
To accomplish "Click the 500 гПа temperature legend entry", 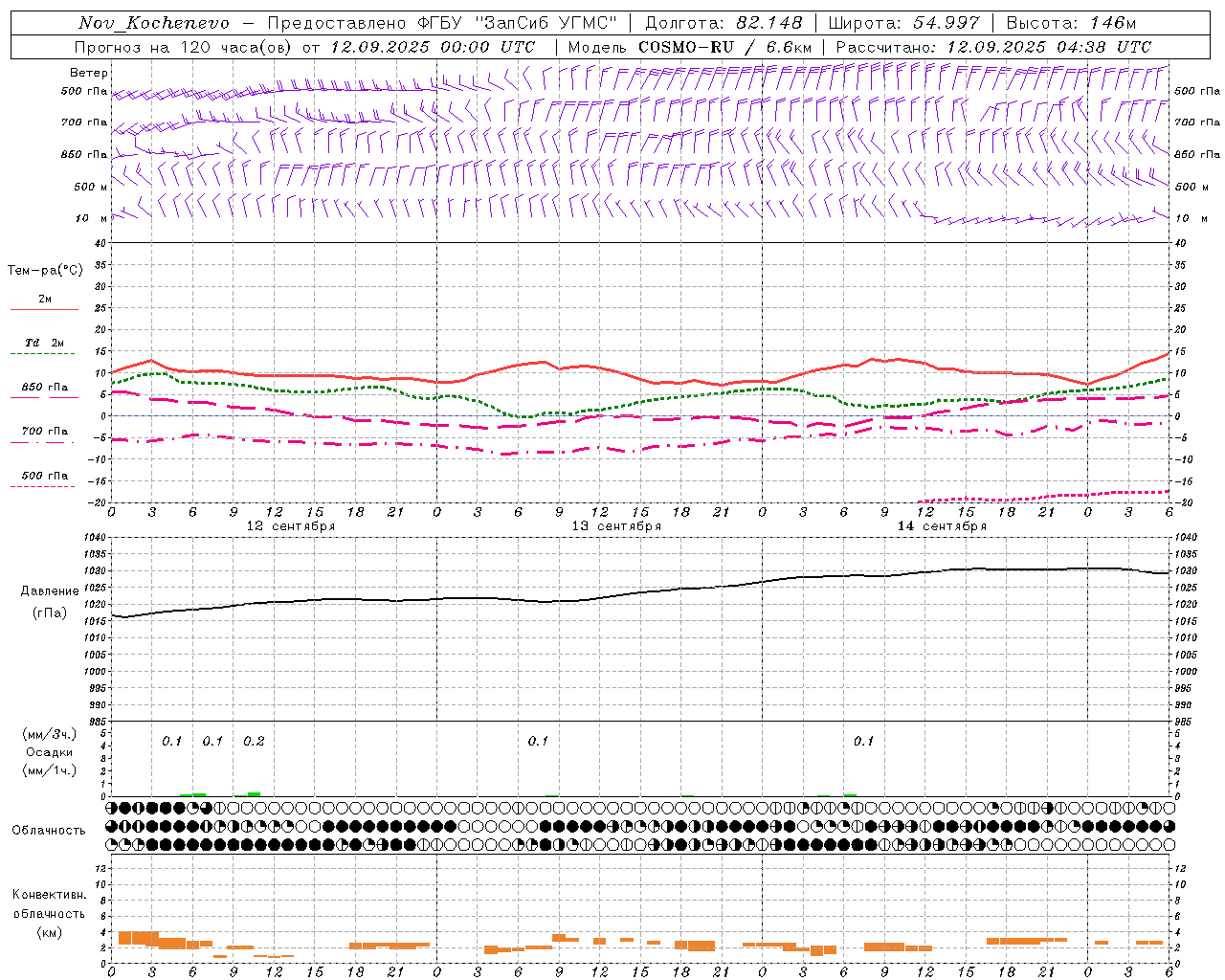I will click(x=45, y=476).
